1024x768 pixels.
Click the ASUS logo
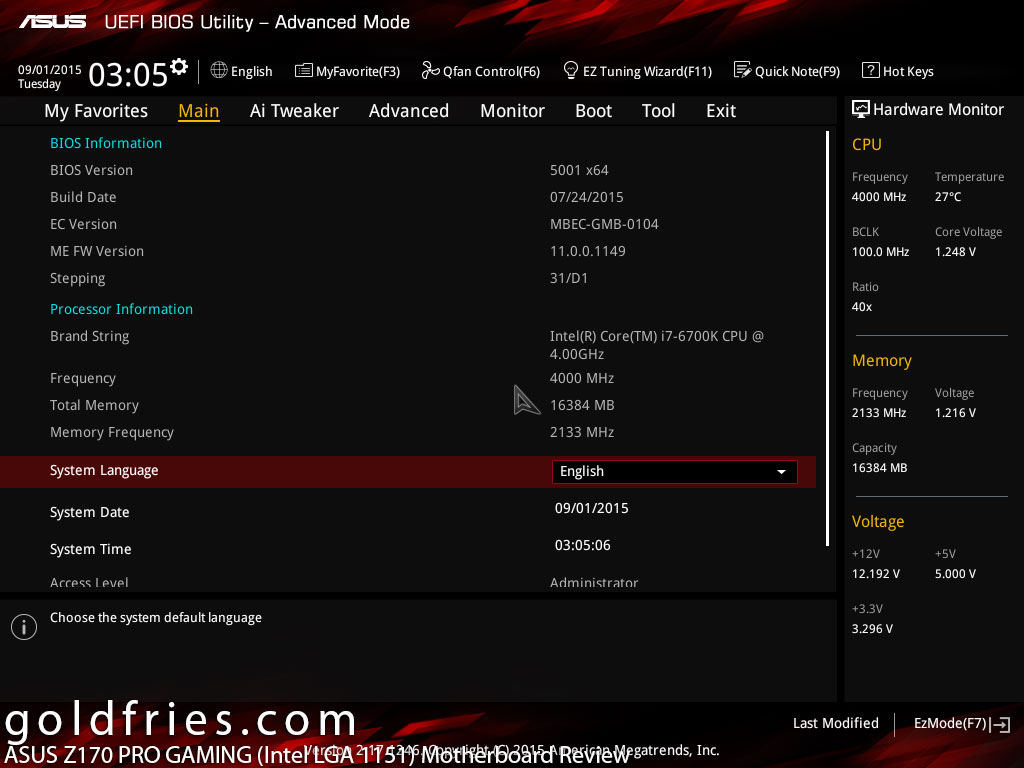[52, 22]
